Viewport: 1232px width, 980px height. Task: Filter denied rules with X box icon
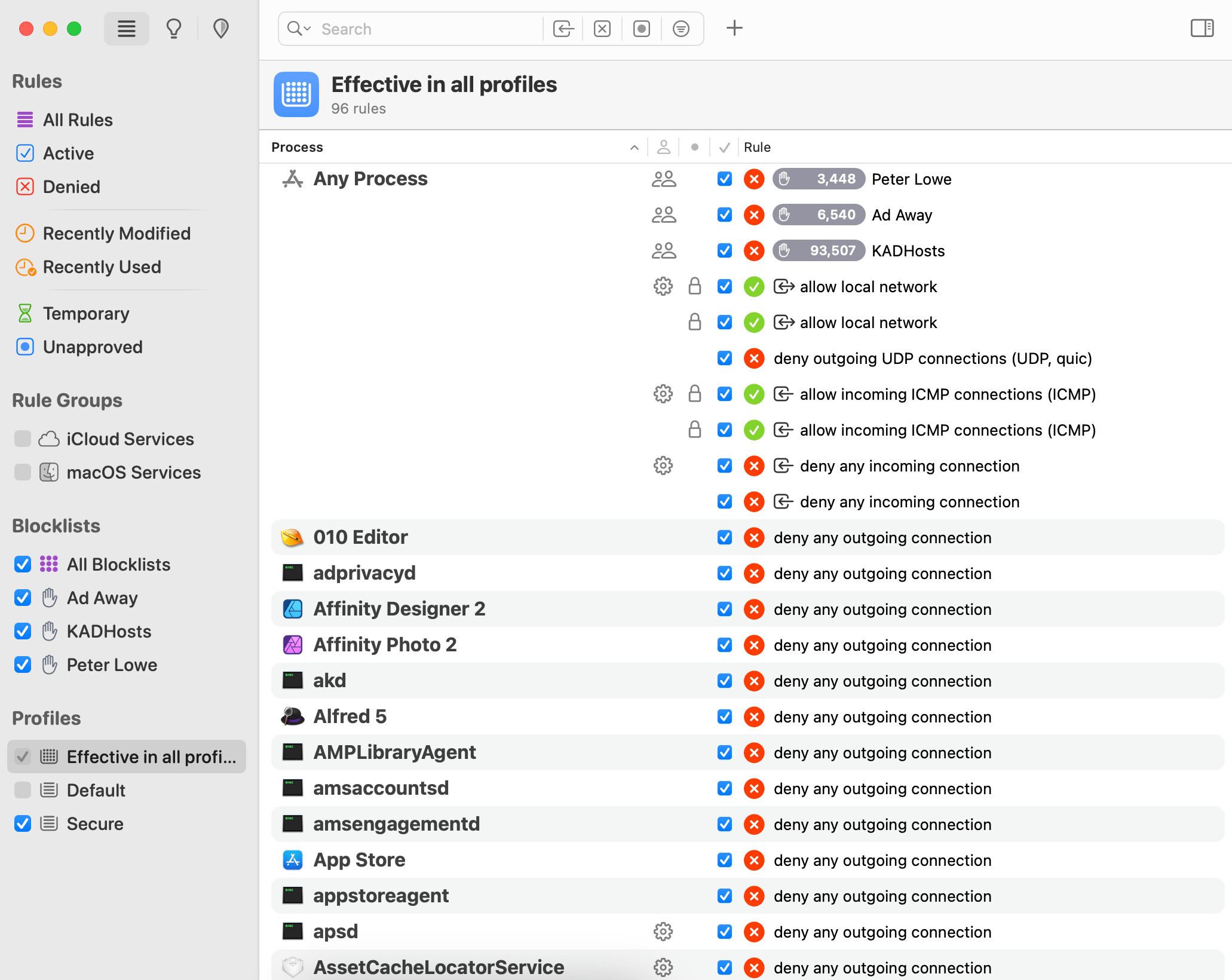[x=602, y=29]
